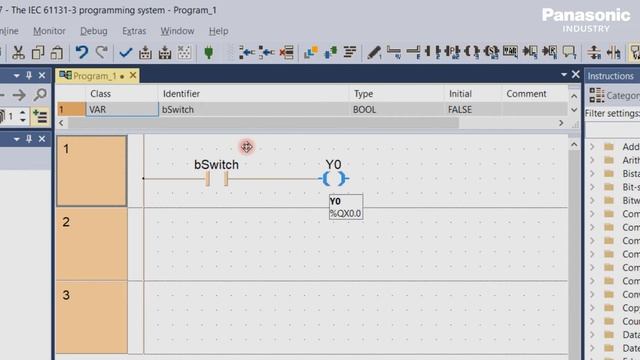The height and width of the screenshot is (360, 640).
Task: Open the Debug menu
Action: tap(93, 31)
